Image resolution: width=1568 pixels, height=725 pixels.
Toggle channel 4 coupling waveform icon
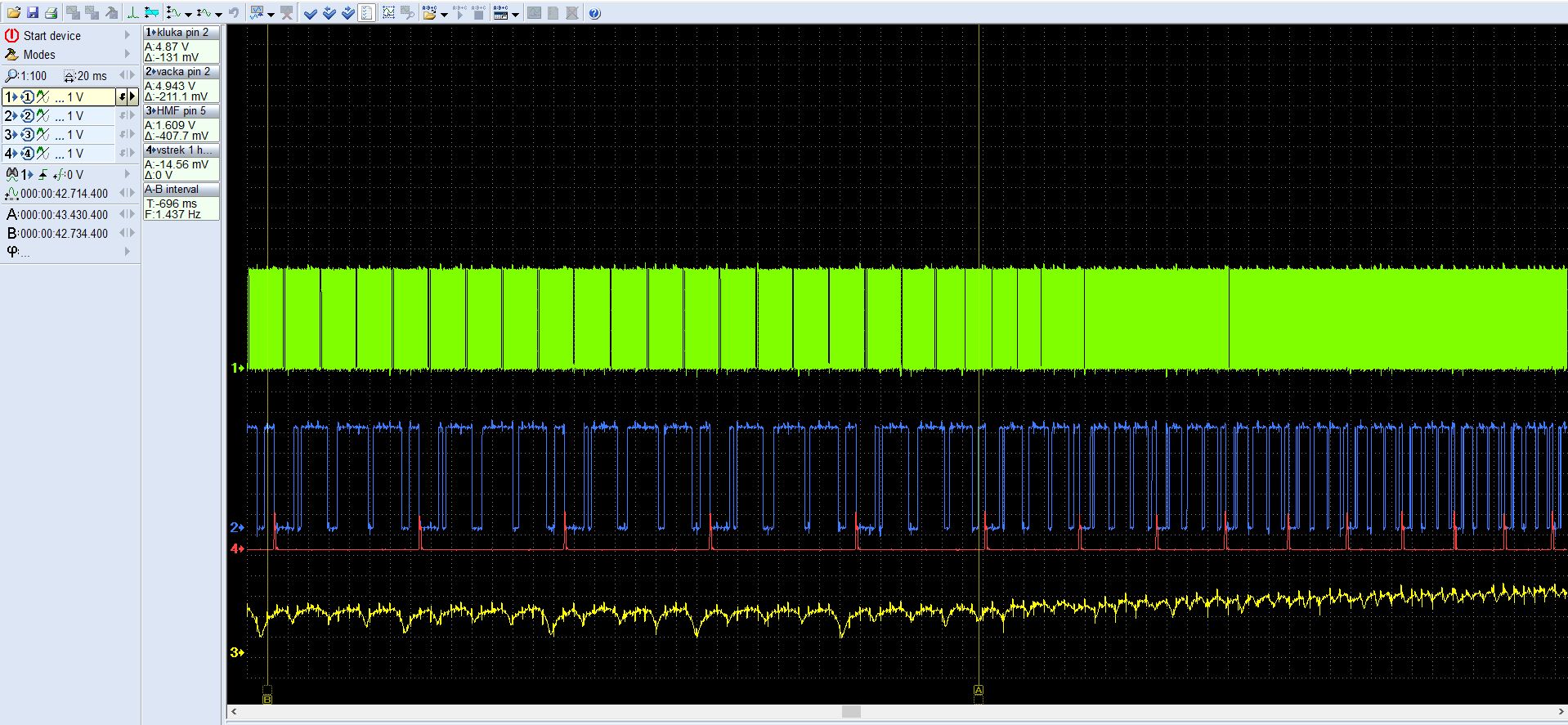pyautogui.click(x=43, y=154)
